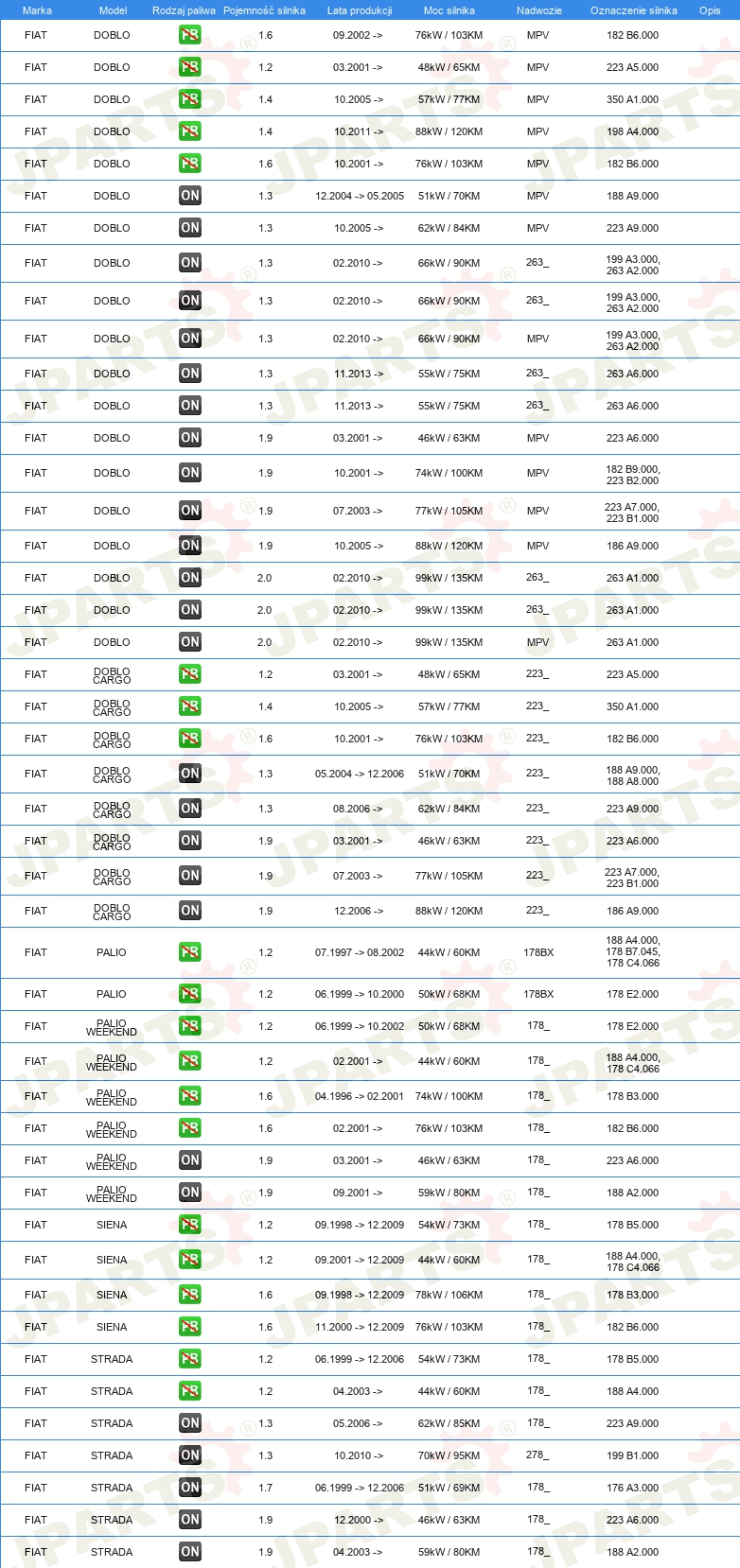This screenshot has width=740, height=1568.
Task: Click the engine code '199 B1.000'
Action: 633,1455
